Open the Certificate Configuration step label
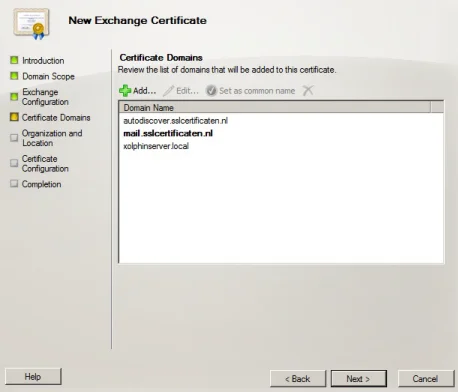Viewport: 458px width, 392px height. tap(45, 164)
